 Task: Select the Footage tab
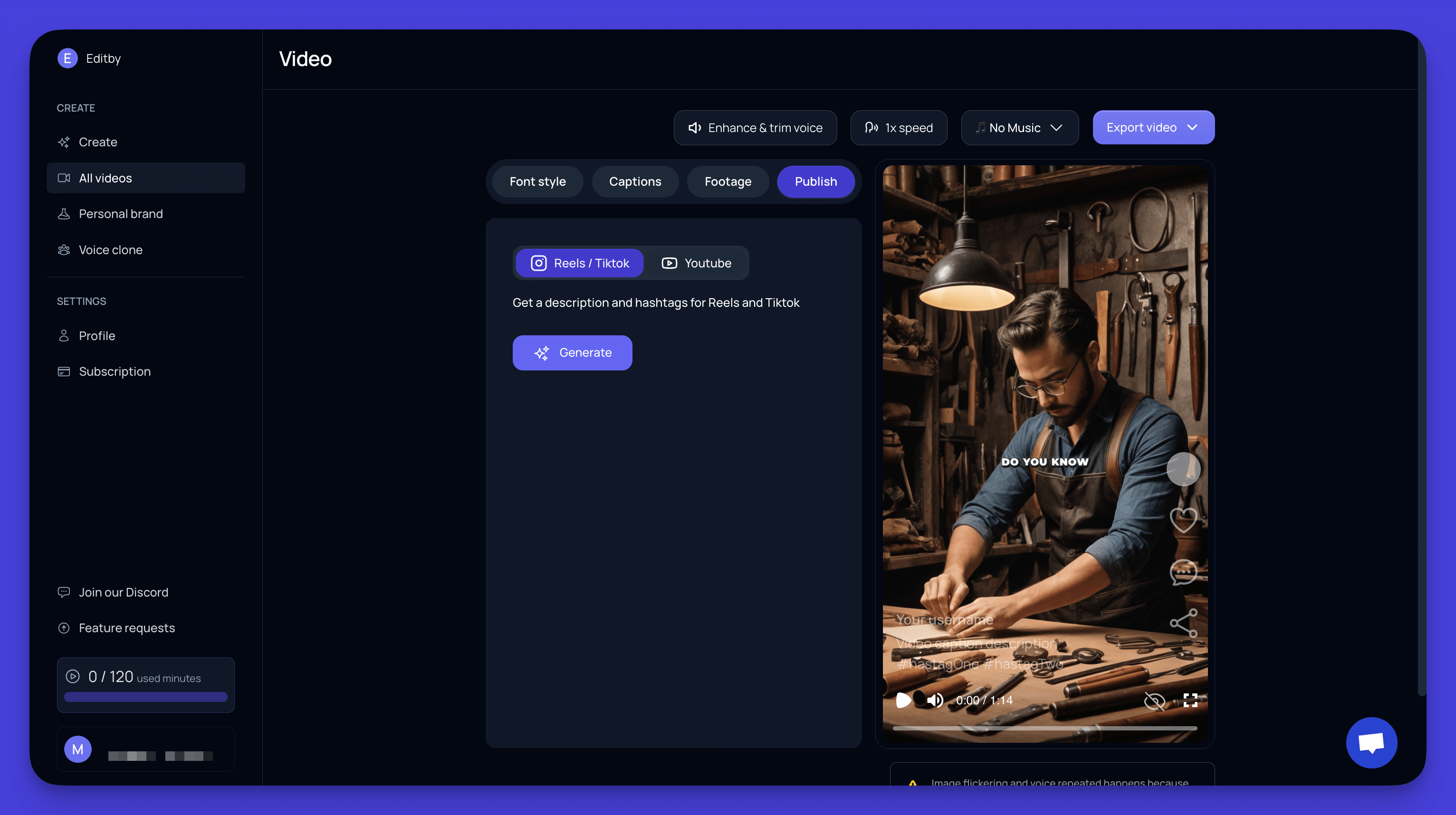[x=727, y=182]
